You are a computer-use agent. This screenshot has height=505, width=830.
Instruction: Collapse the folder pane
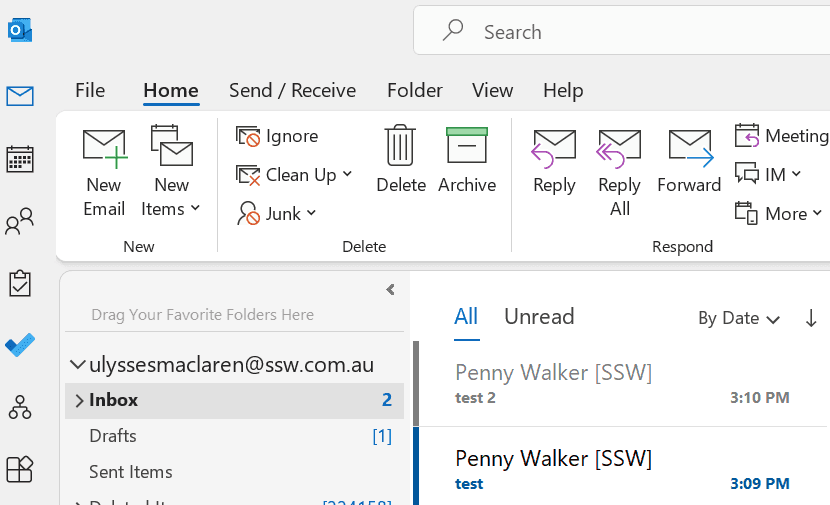point(390,290)
